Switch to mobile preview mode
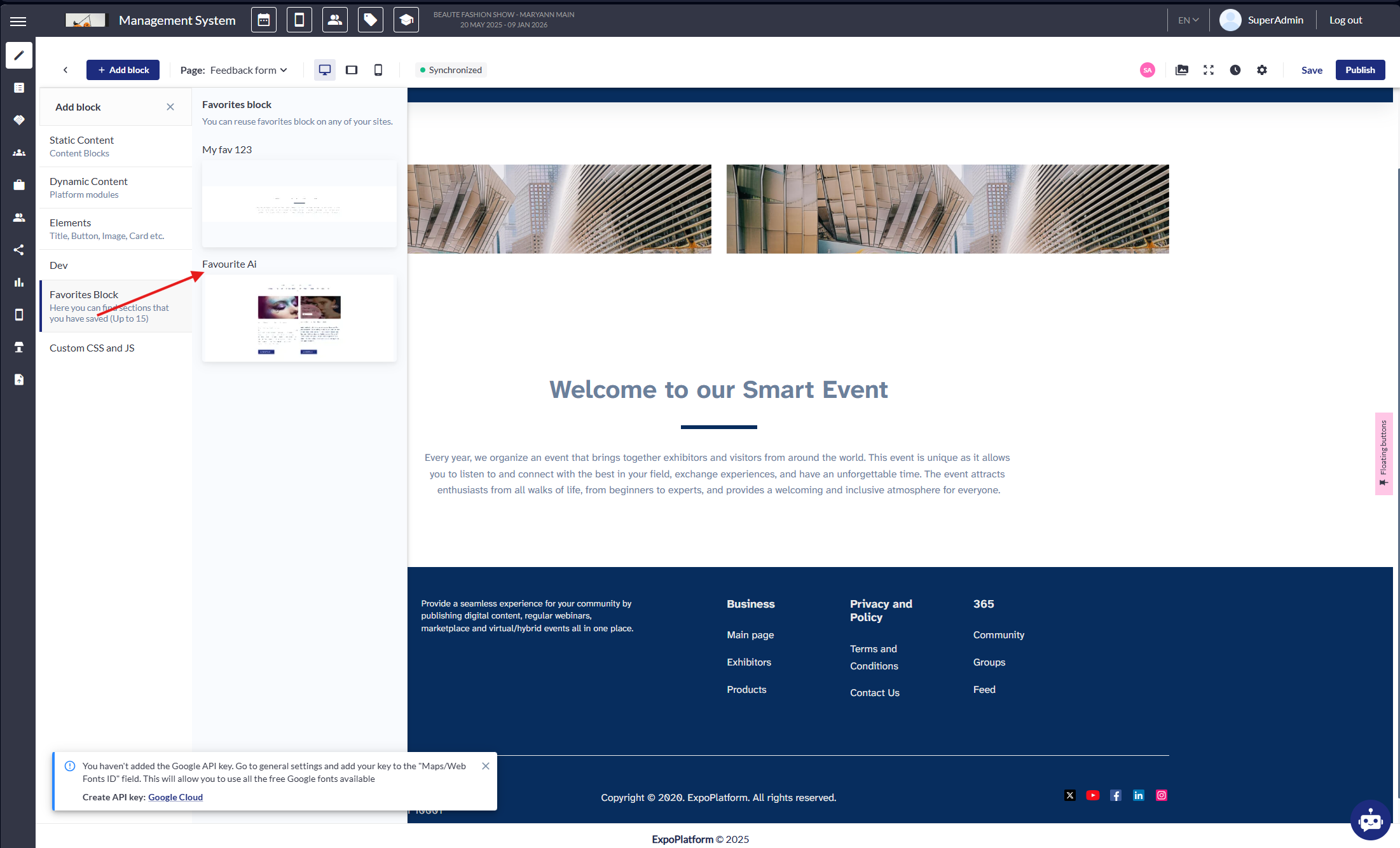Viewport: 1400px width, 848px height. pyautogui.click(x=378, y=70)
